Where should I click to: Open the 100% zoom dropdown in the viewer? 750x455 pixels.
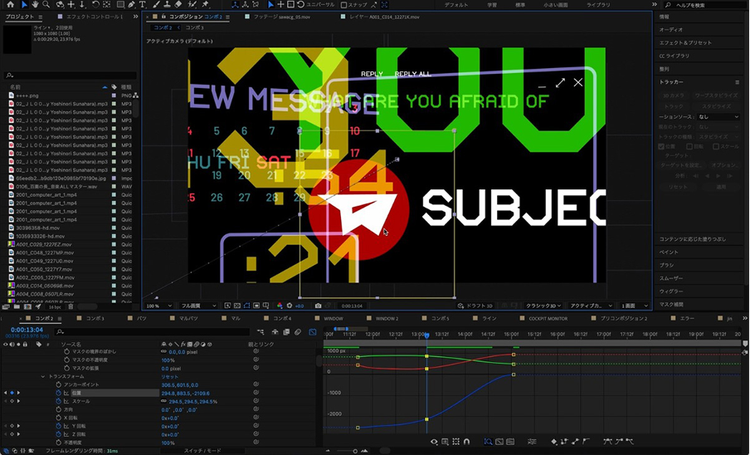pos(159,306)
